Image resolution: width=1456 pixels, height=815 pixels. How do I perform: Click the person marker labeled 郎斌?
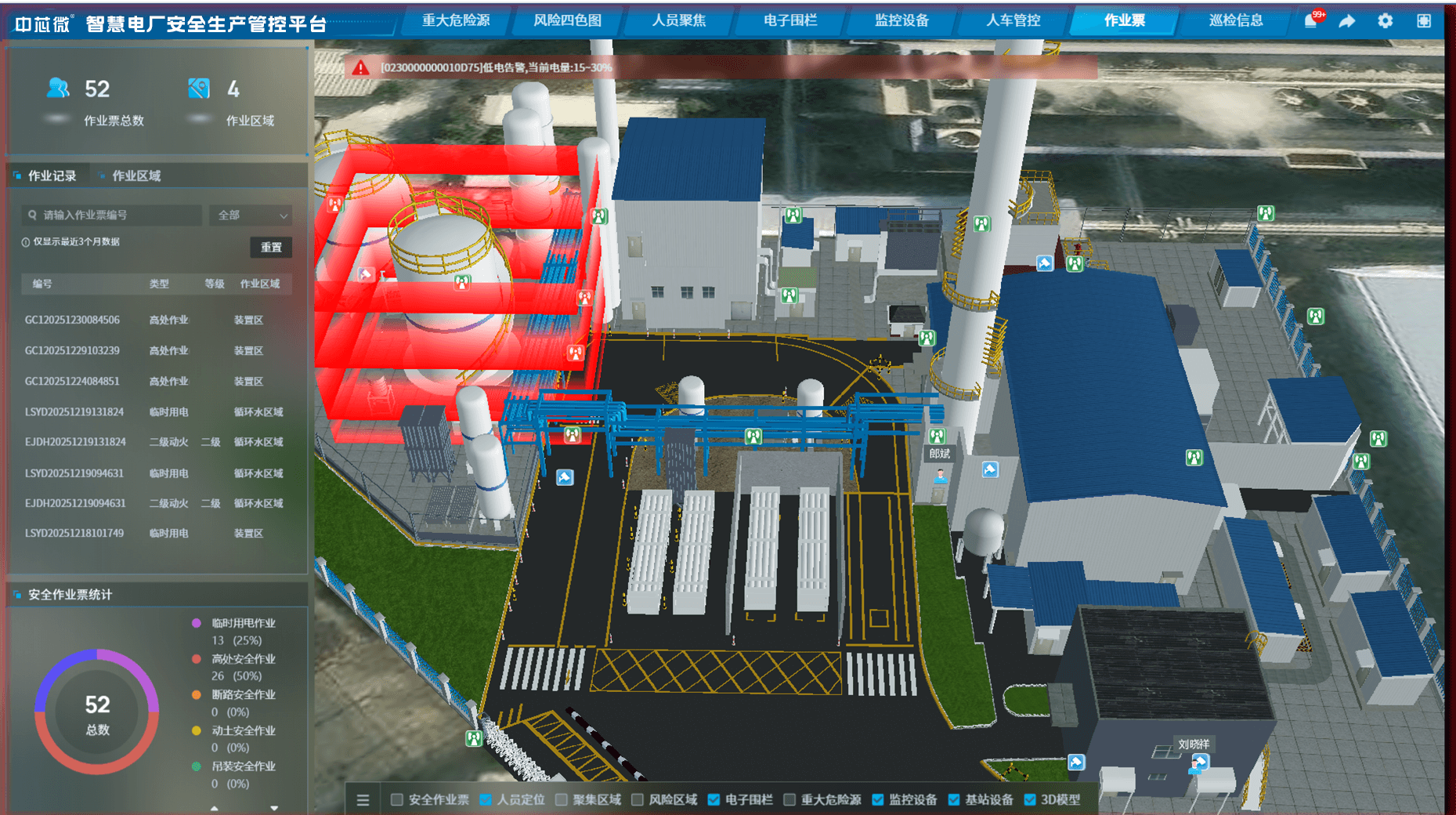[940, 475]
